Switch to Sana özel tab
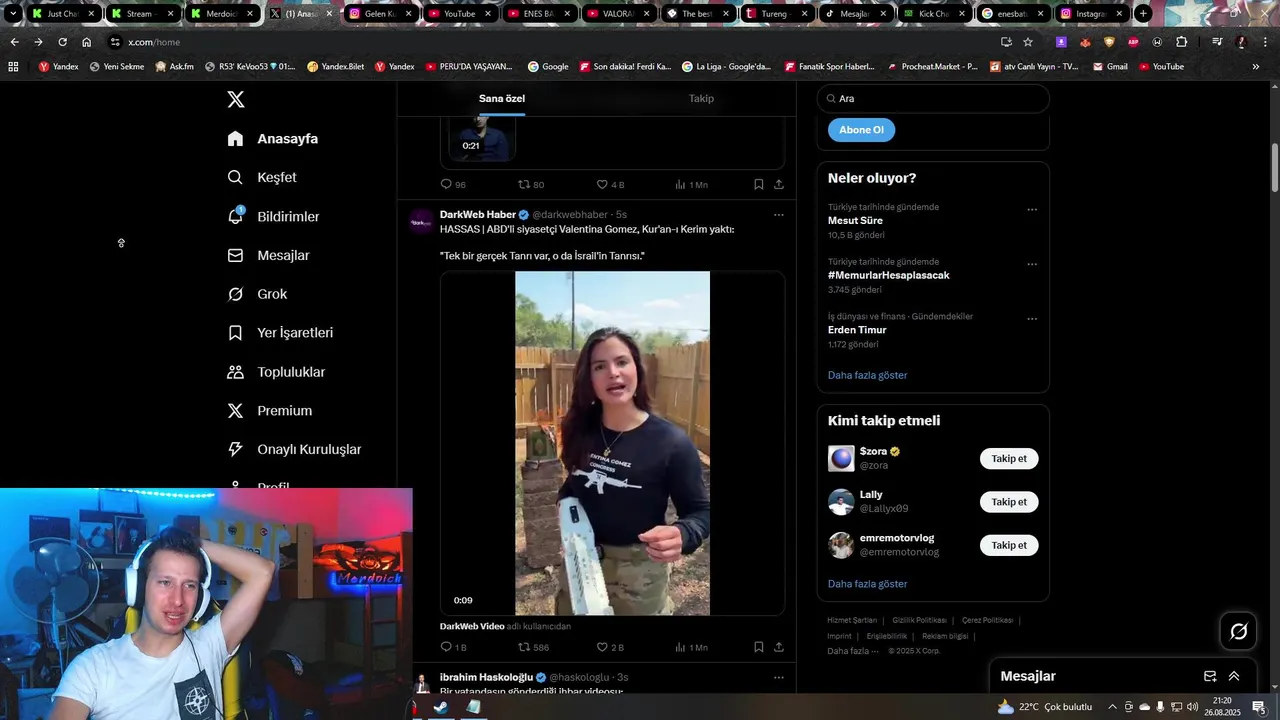The height and width of the screenshot is (720, 1280). [502, 98]
